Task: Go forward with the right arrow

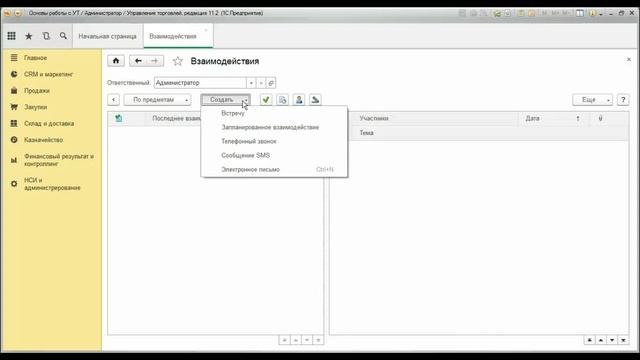Action: pos(155,61)
